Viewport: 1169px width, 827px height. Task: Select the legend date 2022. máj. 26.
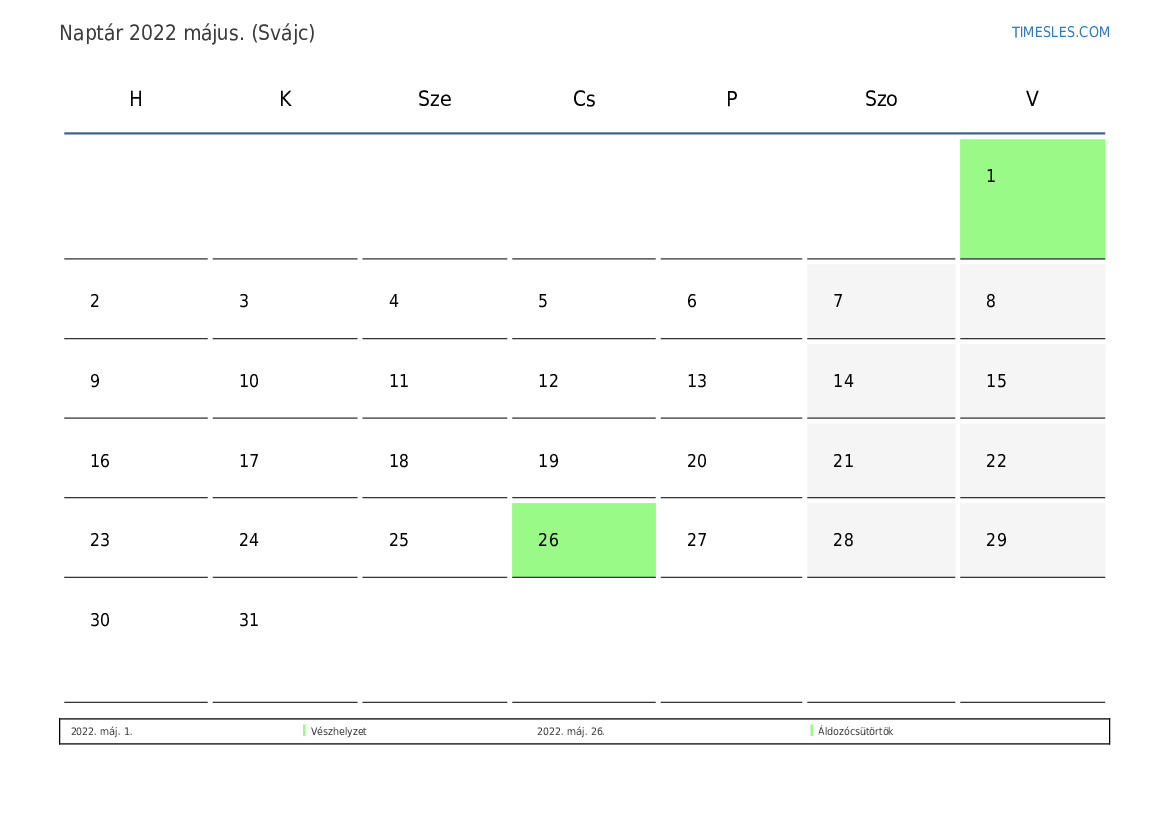(x=571, y=732)
